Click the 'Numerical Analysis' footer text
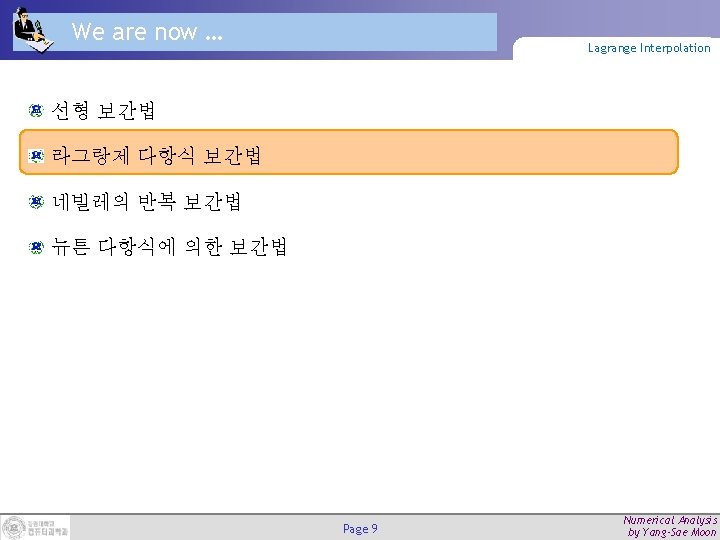720x540 pixels. coord(670,520)
